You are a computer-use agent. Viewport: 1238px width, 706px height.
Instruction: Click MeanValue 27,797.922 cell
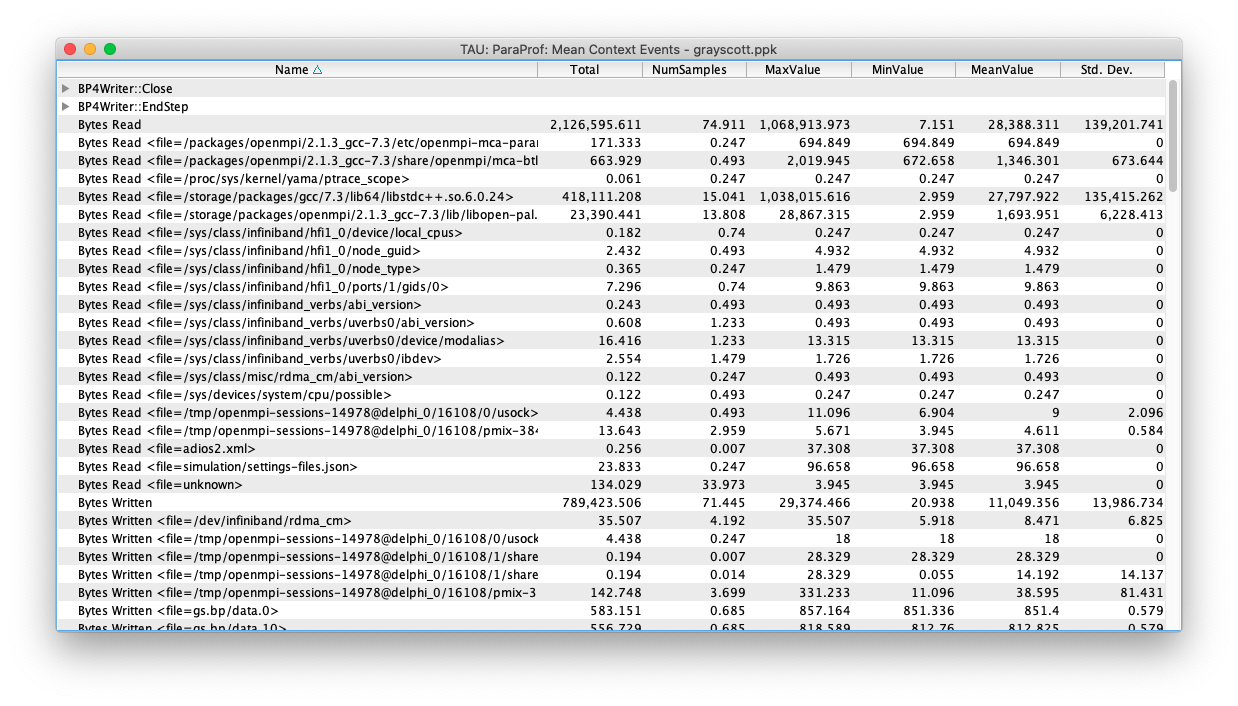pyautogui.click(x=1025, y=197)
